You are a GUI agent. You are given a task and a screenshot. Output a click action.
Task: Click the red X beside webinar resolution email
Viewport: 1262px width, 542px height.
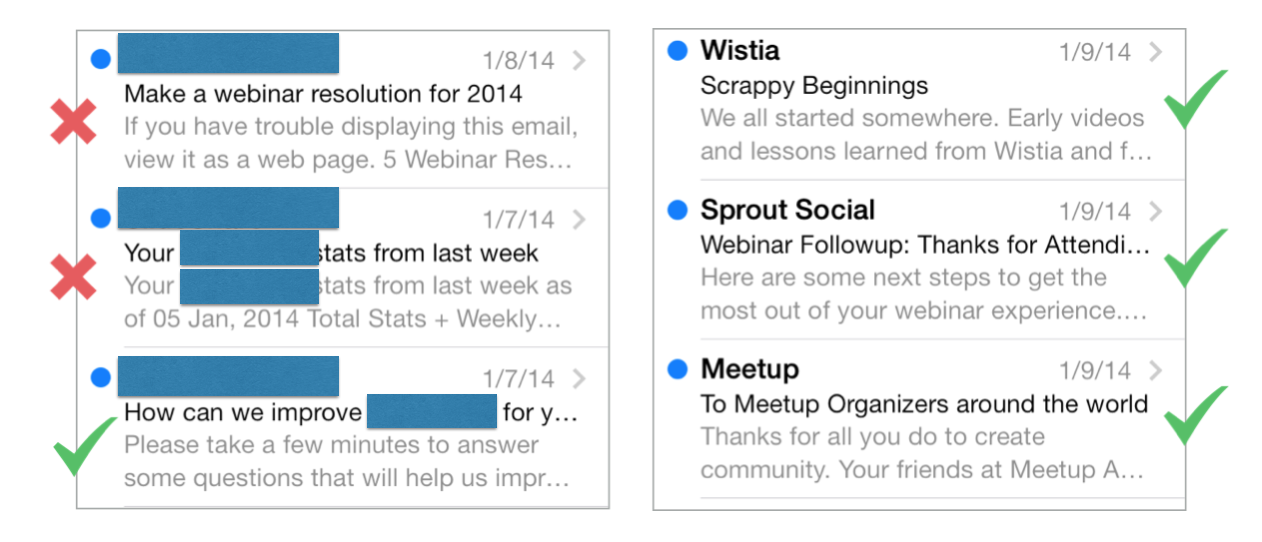[x=74, y=122]
